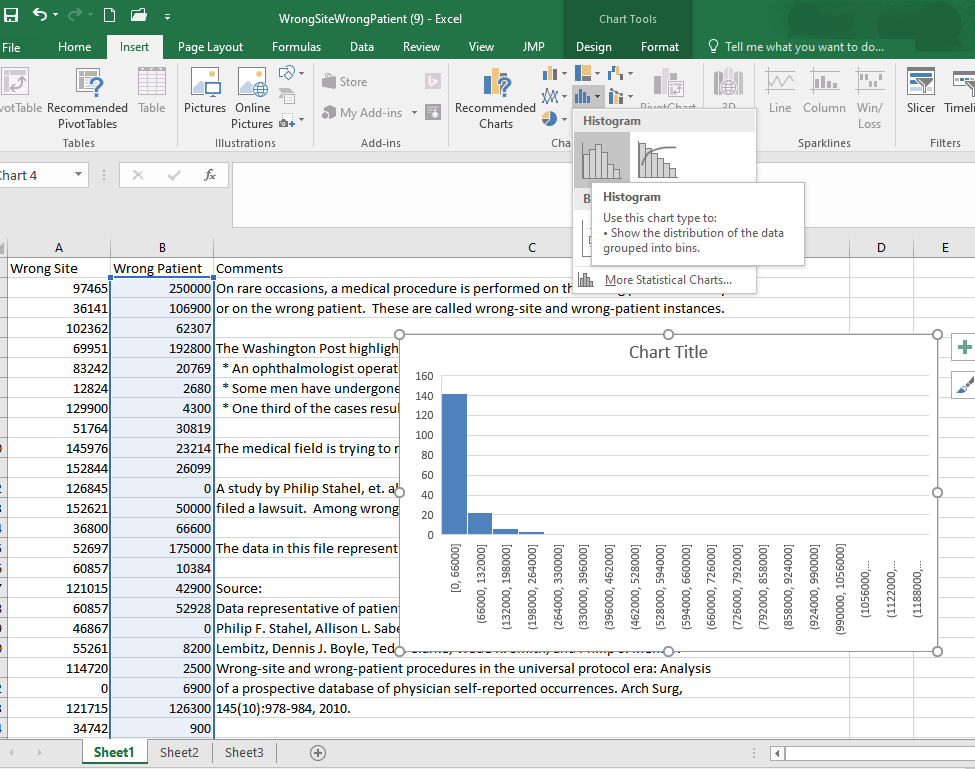This screenshot has height=769, width=975.
Task: Open the Chart Elements plus button
Action: 964,347
